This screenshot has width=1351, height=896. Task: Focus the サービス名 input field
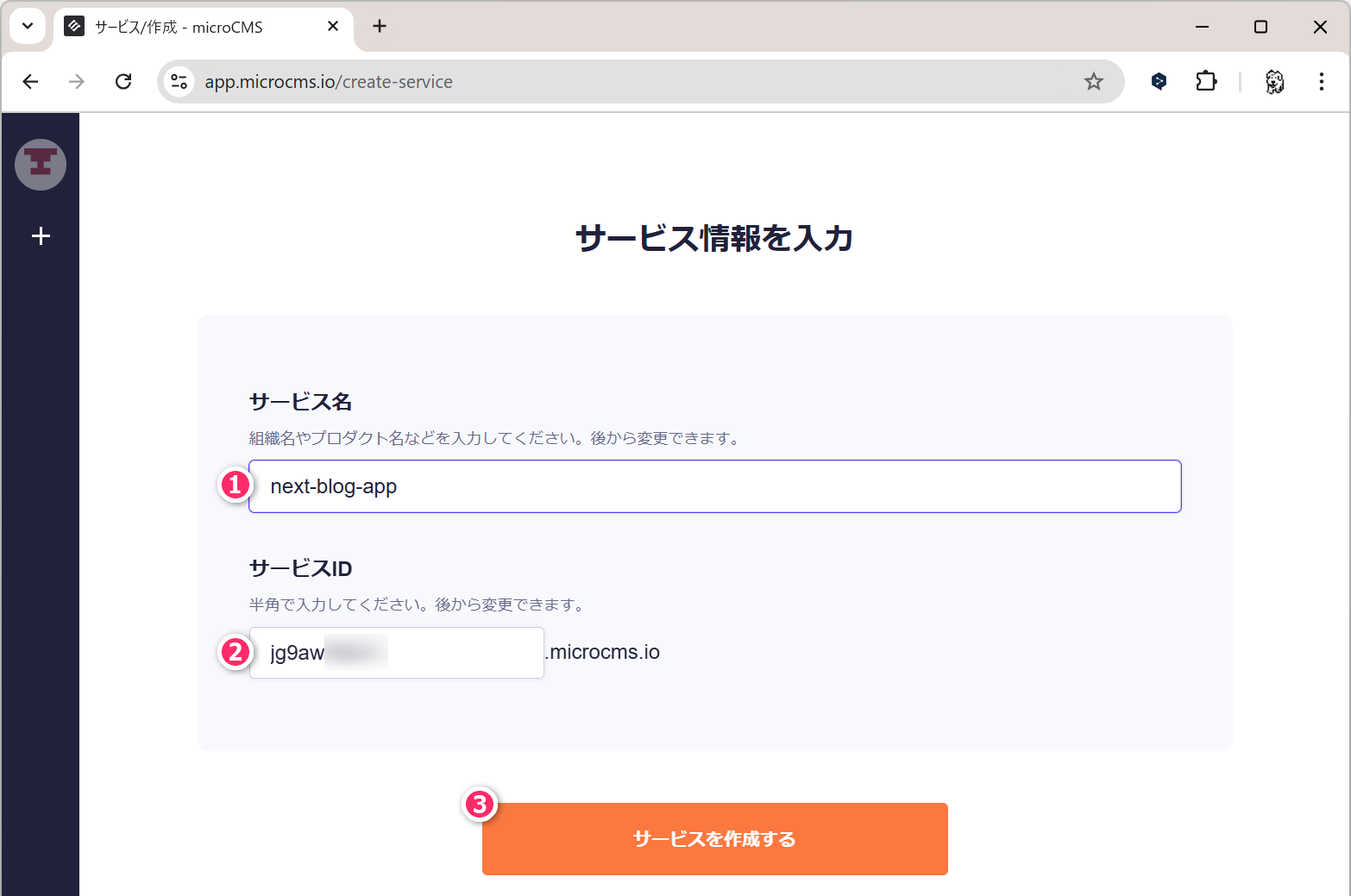pos(714,486)
